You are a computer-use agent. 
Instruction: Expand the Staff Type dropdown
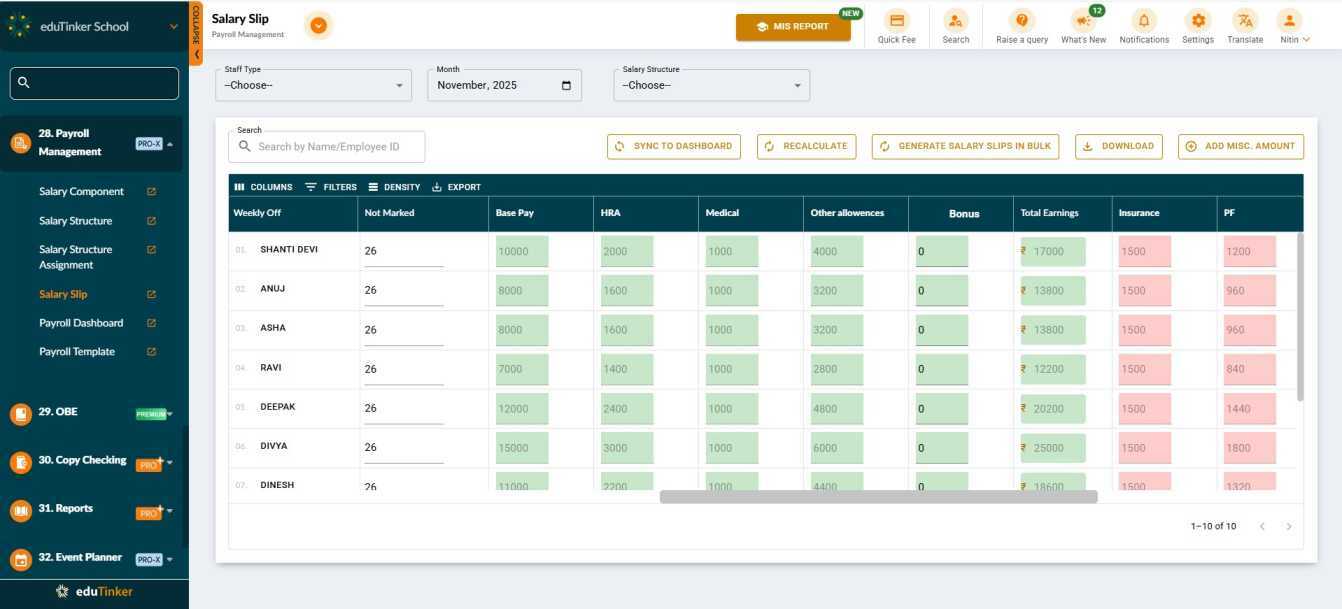click(313, 86)
